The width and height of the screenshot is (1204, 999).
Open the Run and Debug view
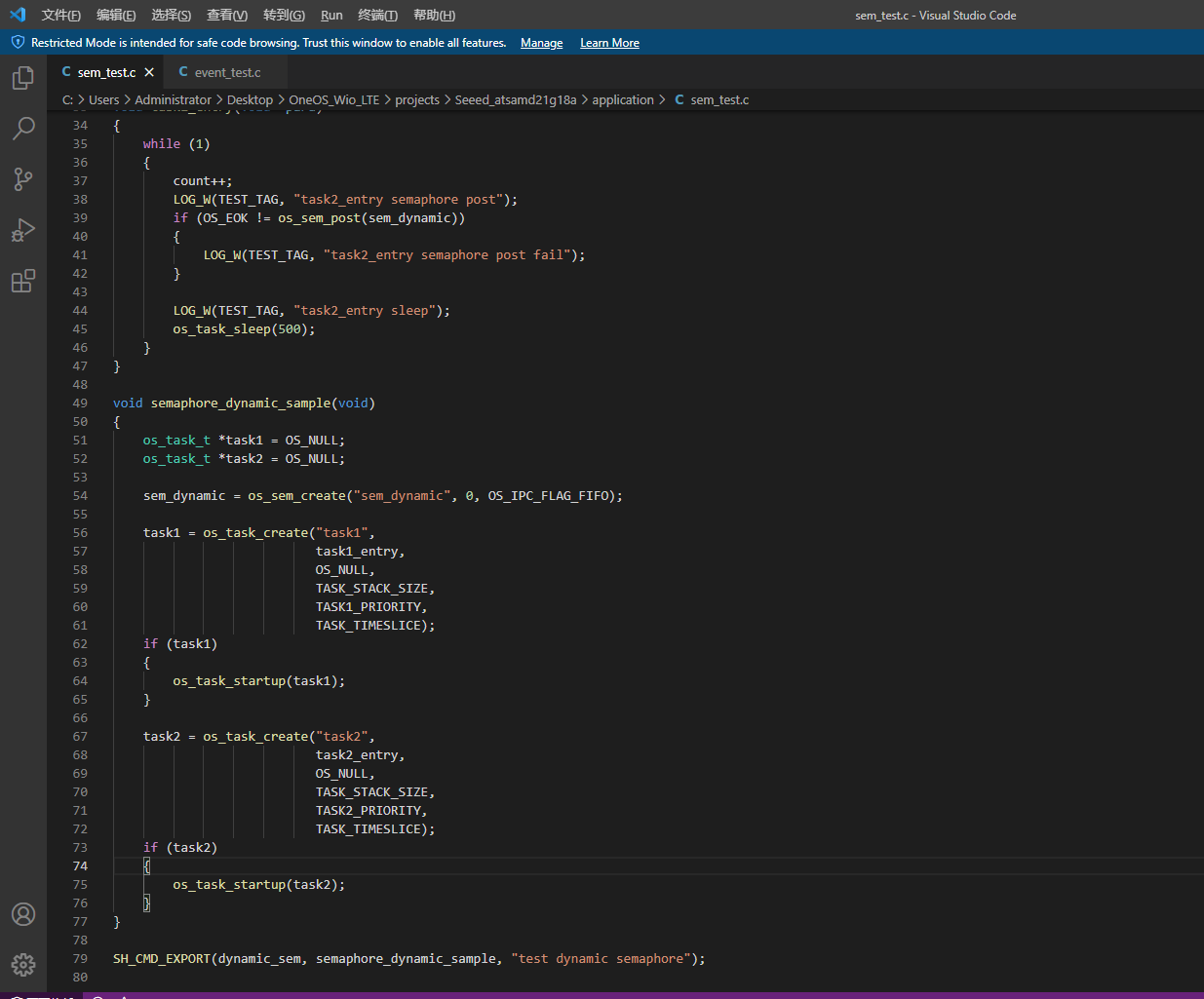pyautogui.click(x=23, y=230)
